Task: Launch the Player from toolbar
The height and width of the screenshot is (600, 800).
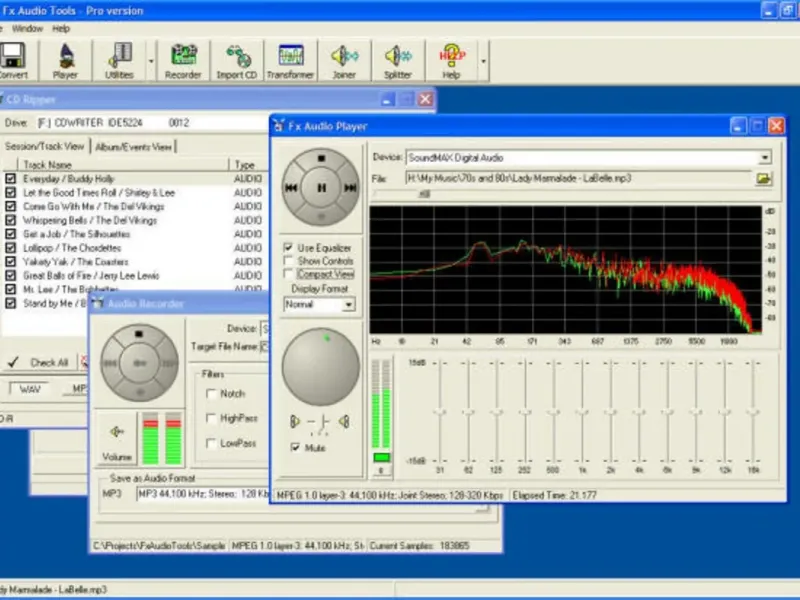Action: coord(65,61)
